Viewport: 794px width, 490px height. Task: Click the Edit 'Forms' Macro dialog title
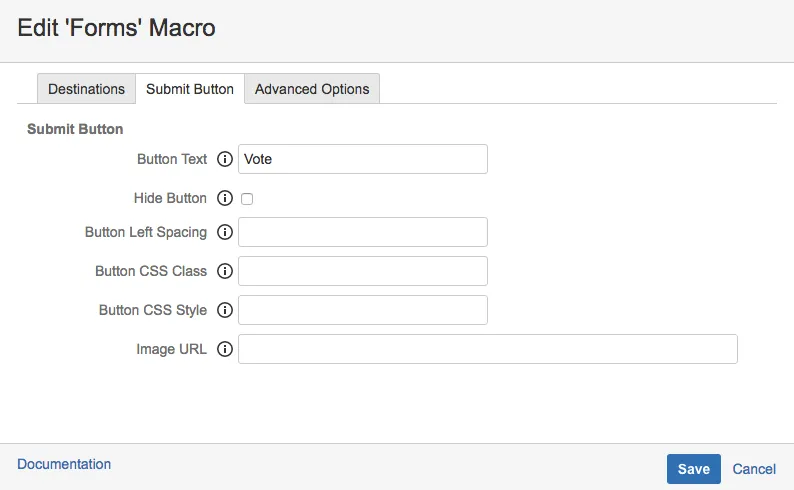116,28
